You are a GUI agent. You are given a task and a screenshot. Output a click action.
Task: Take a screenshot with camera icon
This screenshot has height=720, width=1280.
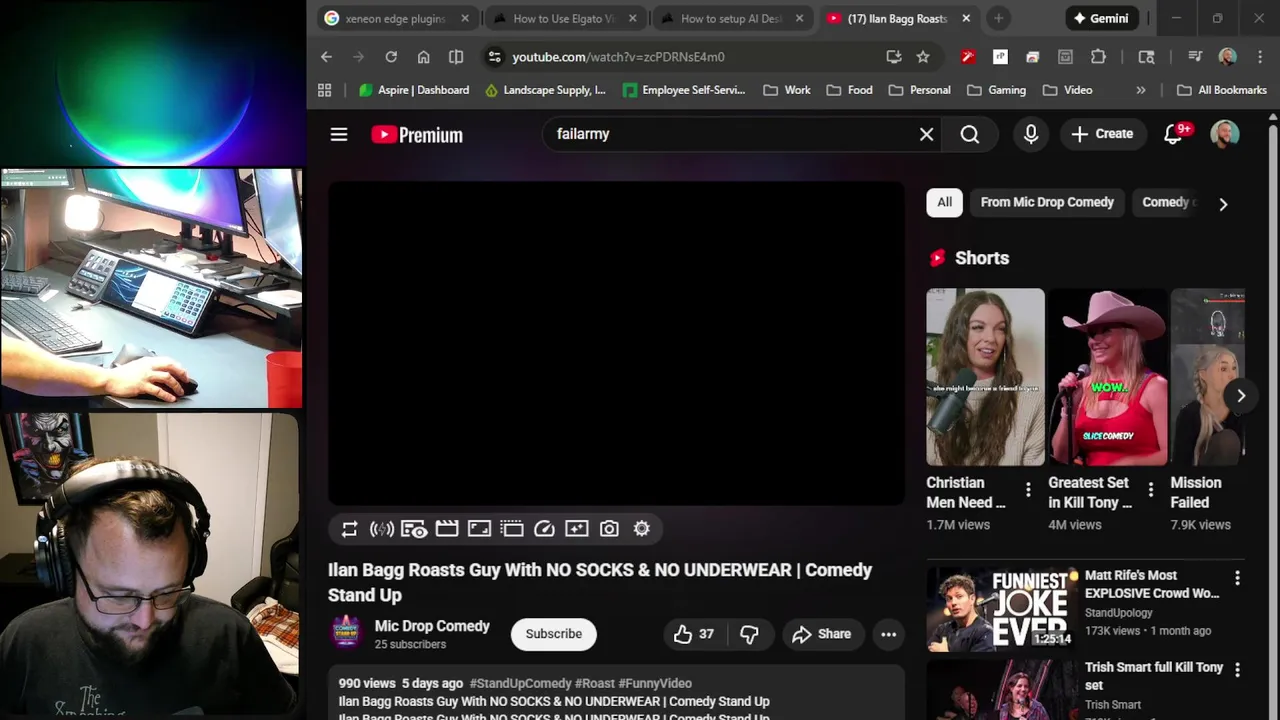click(x=609, y=529)
